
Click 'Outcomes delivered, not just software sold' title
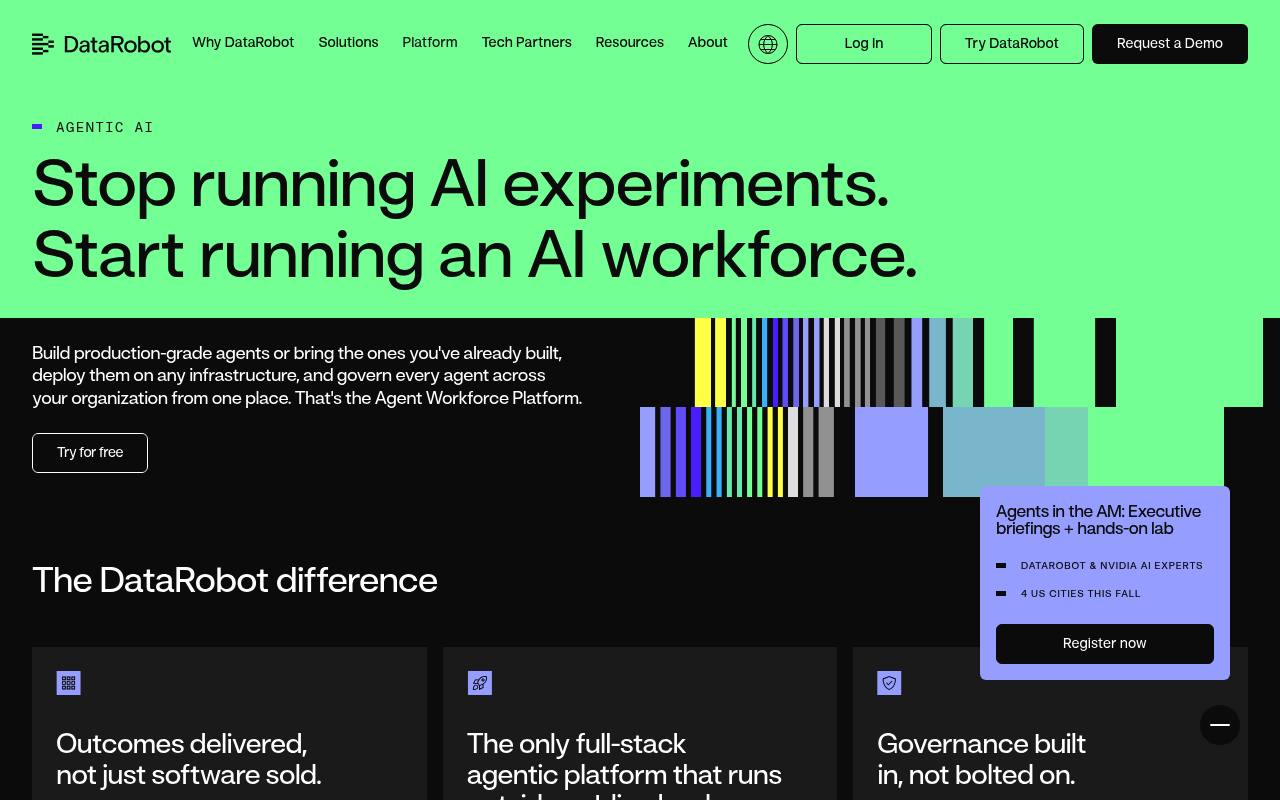coord(189,759)
